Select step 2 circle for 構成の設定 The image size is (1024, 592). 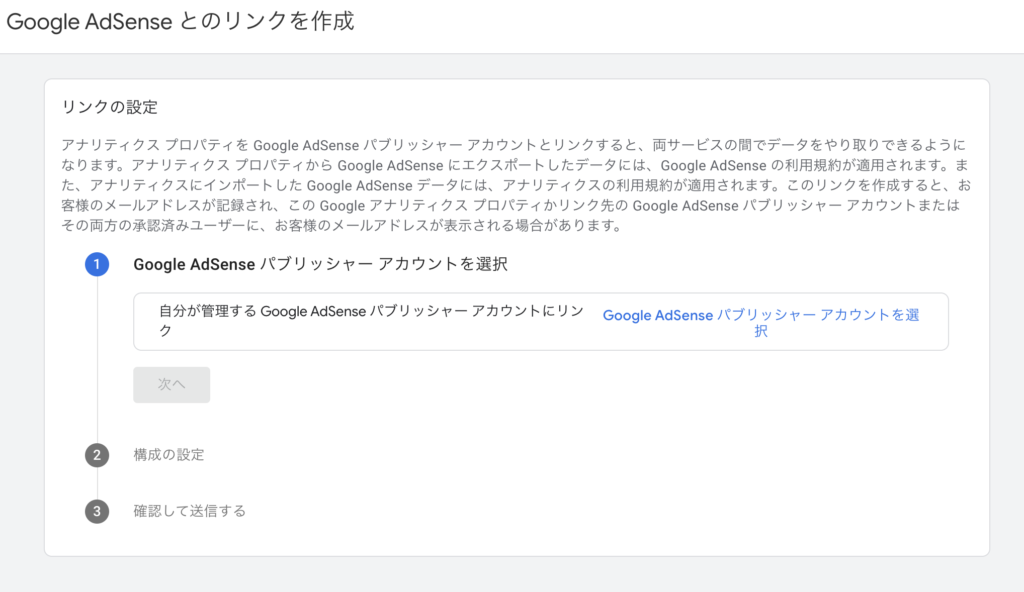pyautogui.click(x=97, y=455)
